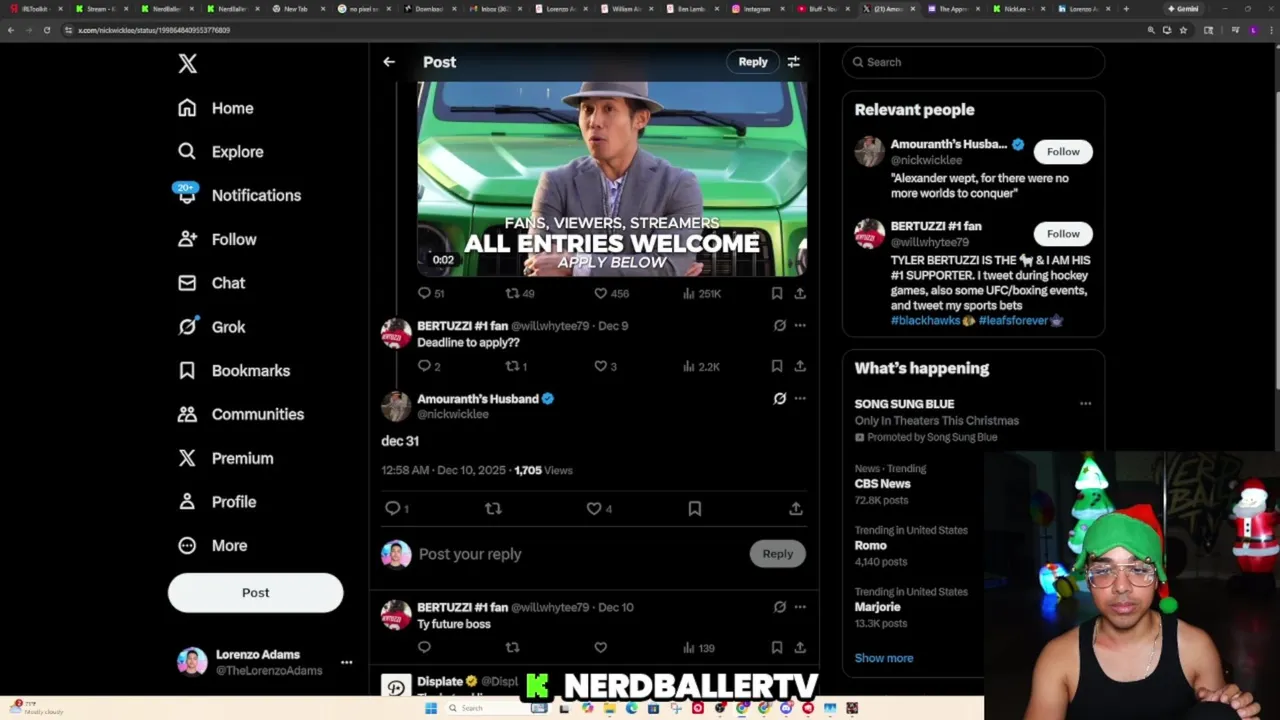
Task: Like the Ty future boss post
Action: [x=600, y=647]
